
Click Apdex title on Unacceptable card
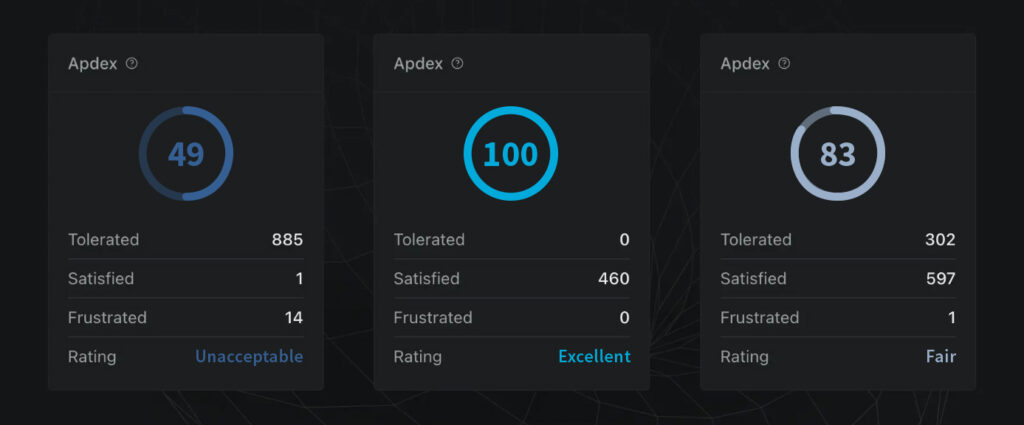point(93,64)
